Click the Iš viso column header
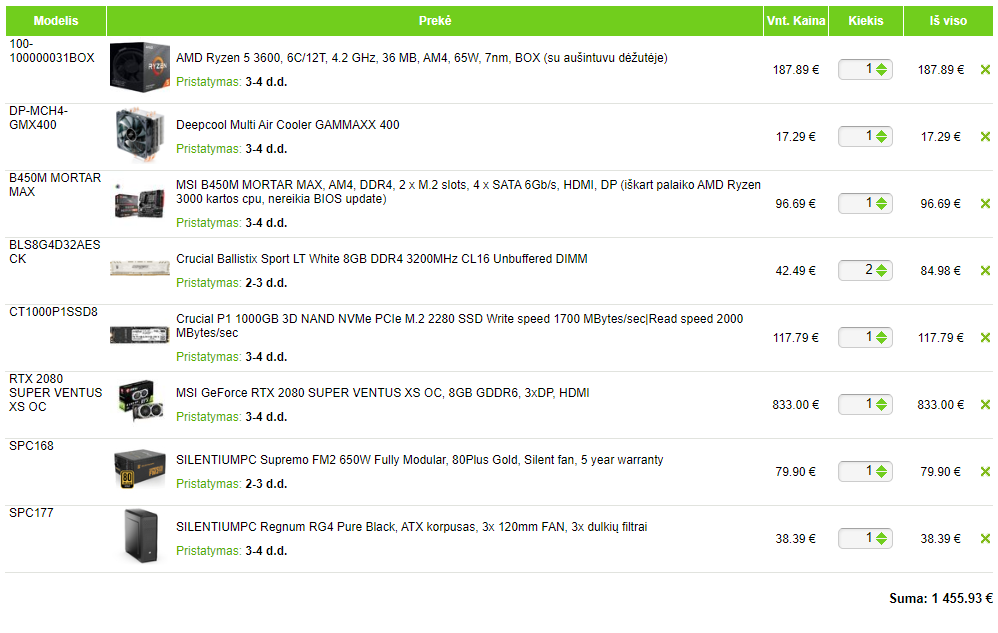998x633 pixels. [x=948, y=21]
